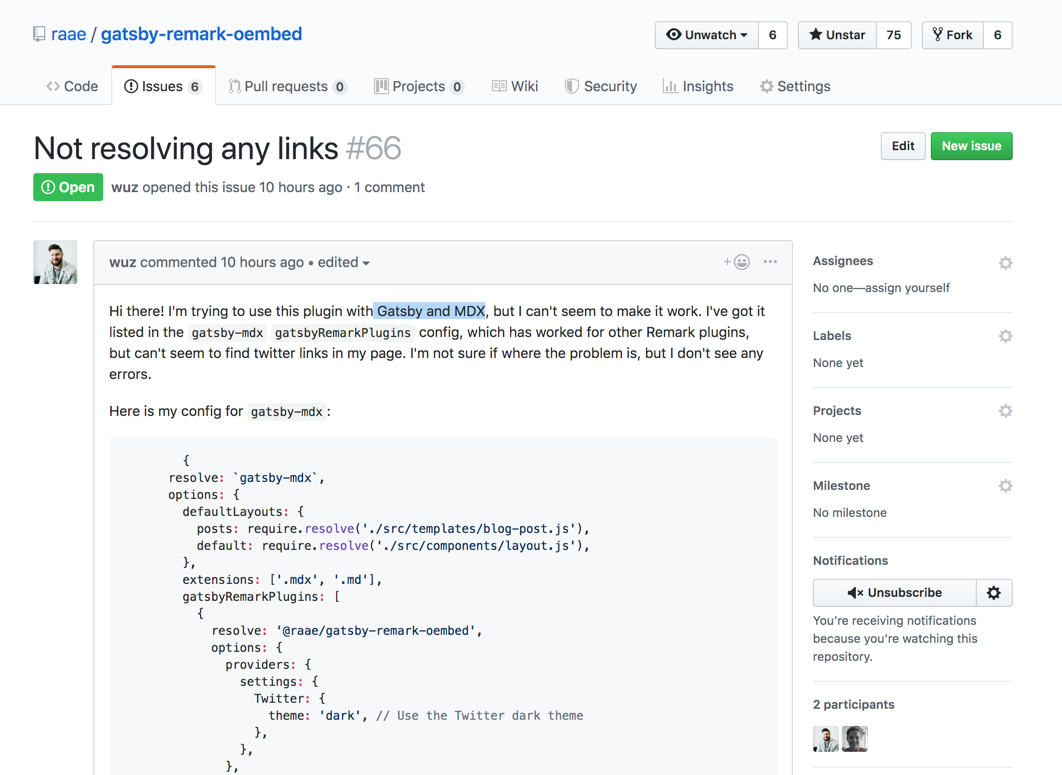The width and height of the screenshot is (1062, 775).
Task: Add a reaction with the smiley icon
Action: [x=736, y=261]
